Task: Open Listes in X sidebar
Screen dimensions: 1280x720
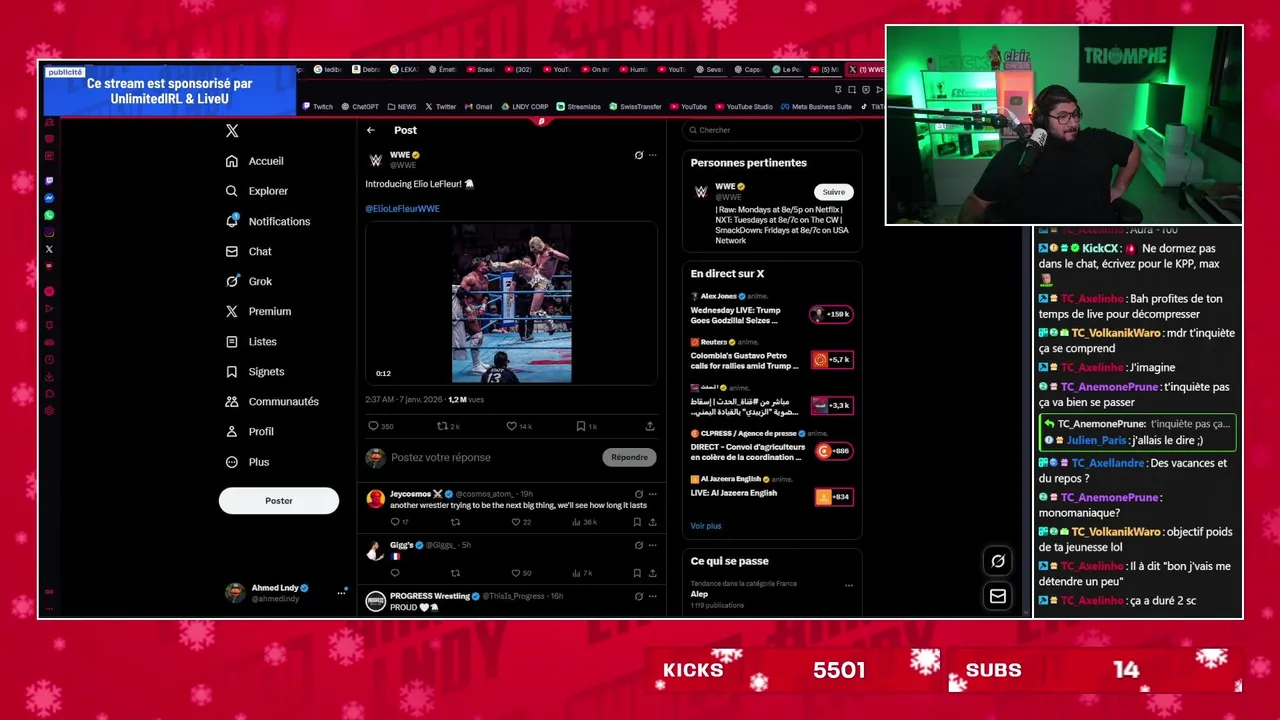Action: click(x=252, y=341)
